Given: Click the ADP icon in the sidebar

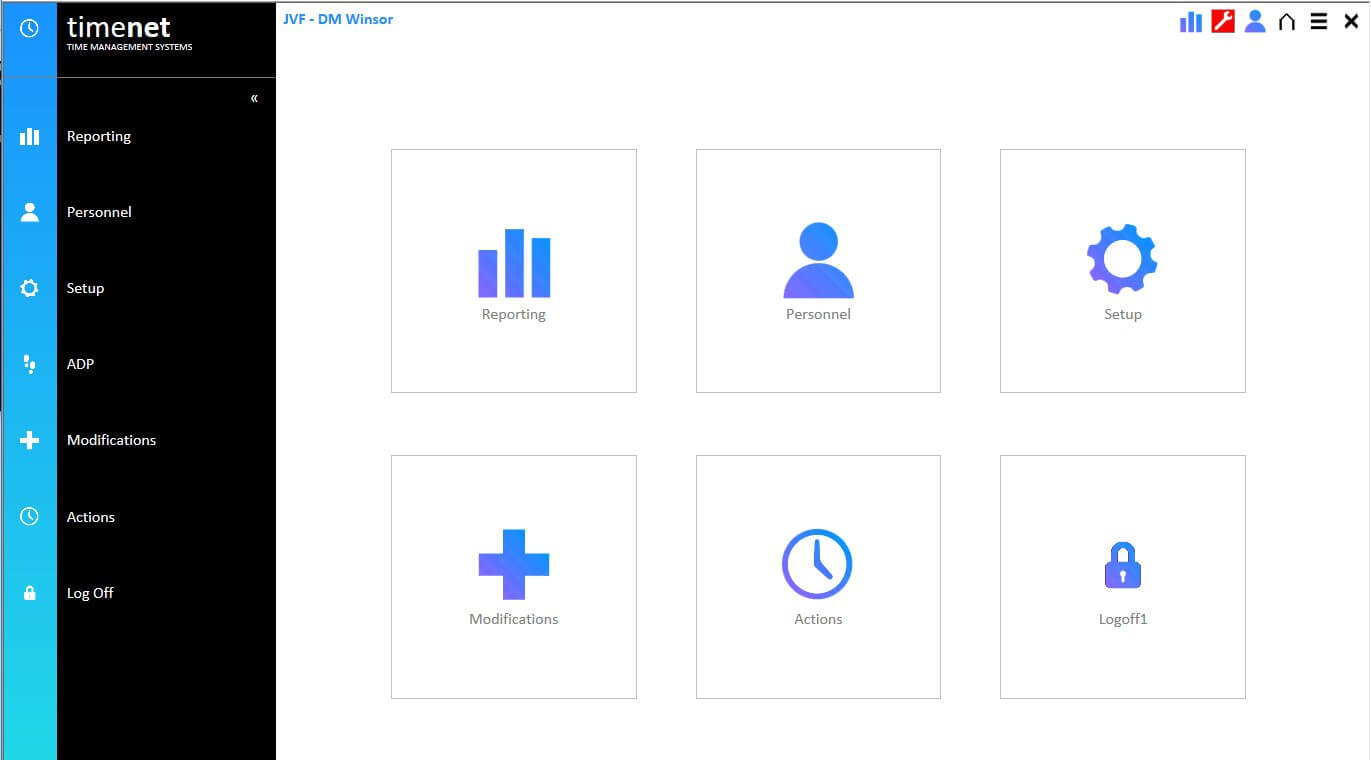Looking at the screenshot, I should tap(30, 364).
